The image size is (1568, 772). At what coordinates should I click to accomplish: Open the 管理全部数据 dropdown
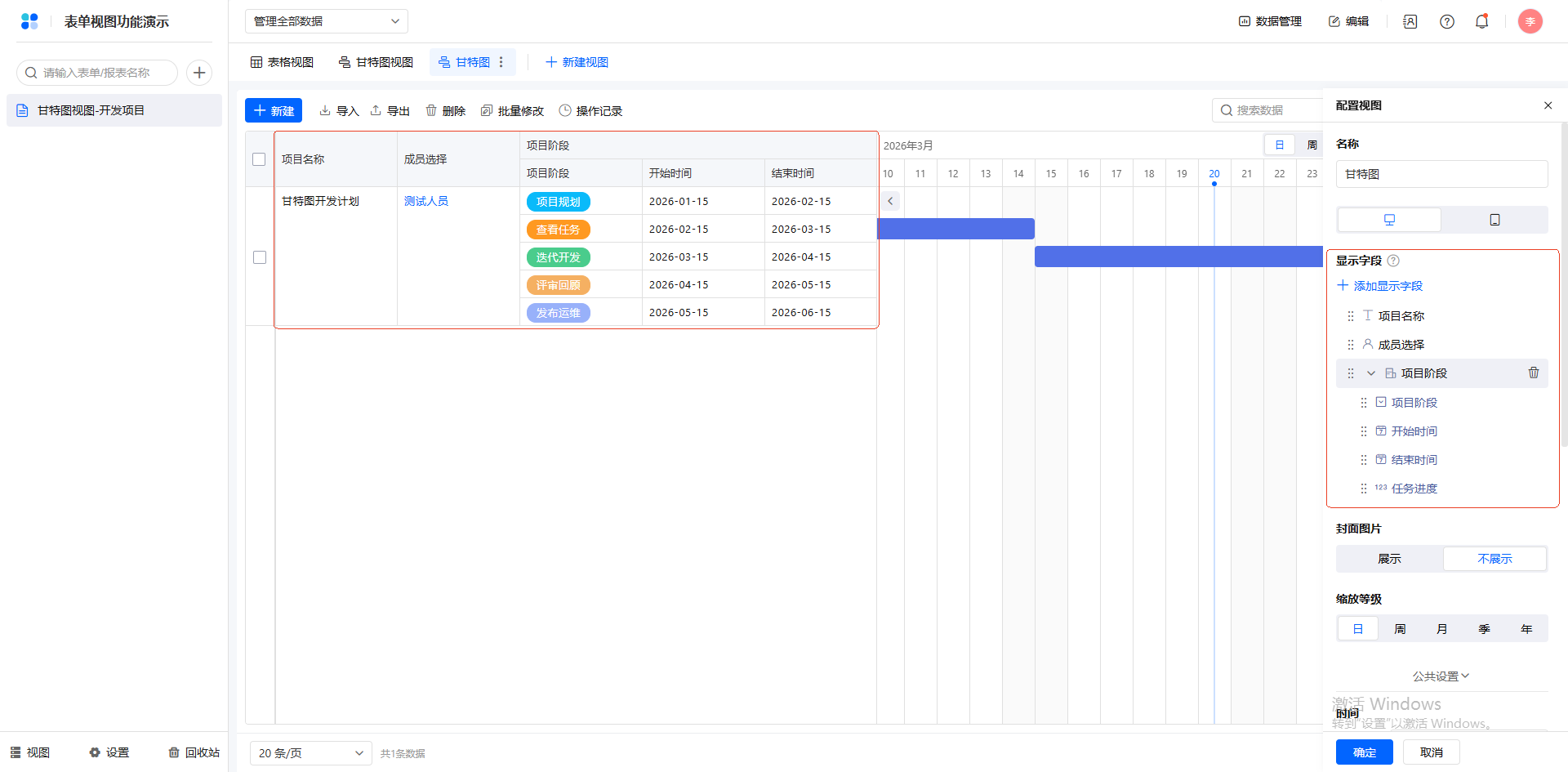(326, 21)
